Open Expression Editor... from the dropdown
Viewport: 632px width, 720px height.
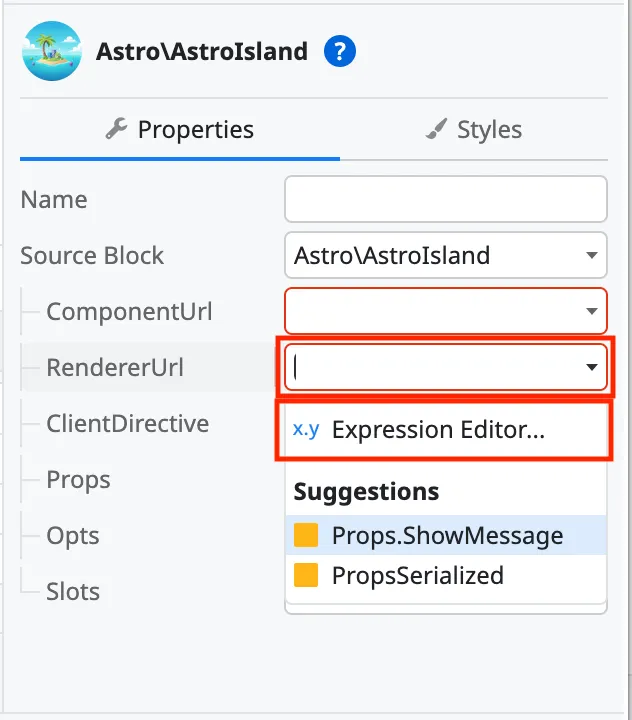click(x=438, y=430)
